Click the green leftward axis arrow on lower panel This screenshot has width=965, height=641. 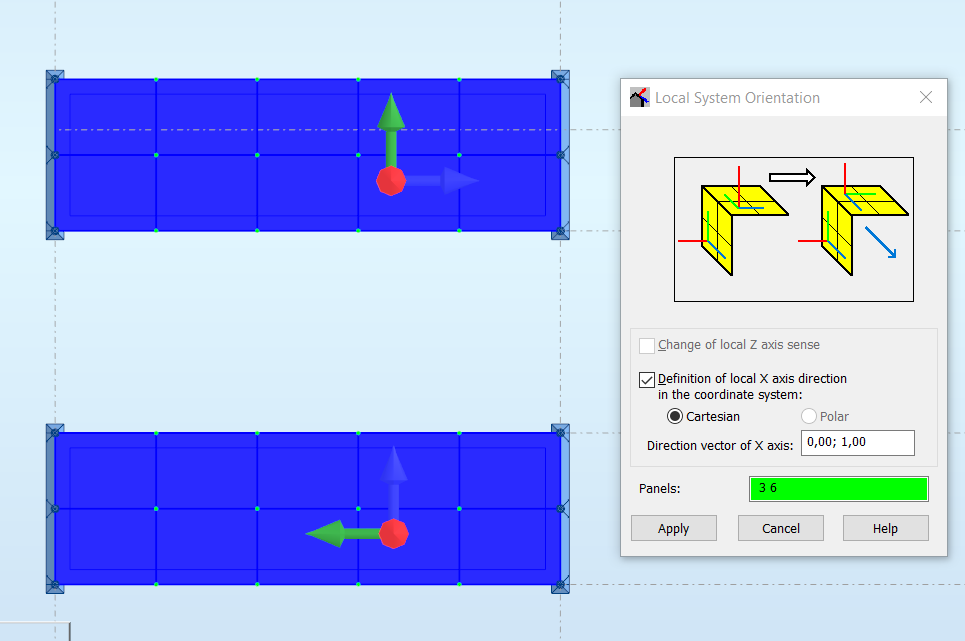[x=342, y=533]
